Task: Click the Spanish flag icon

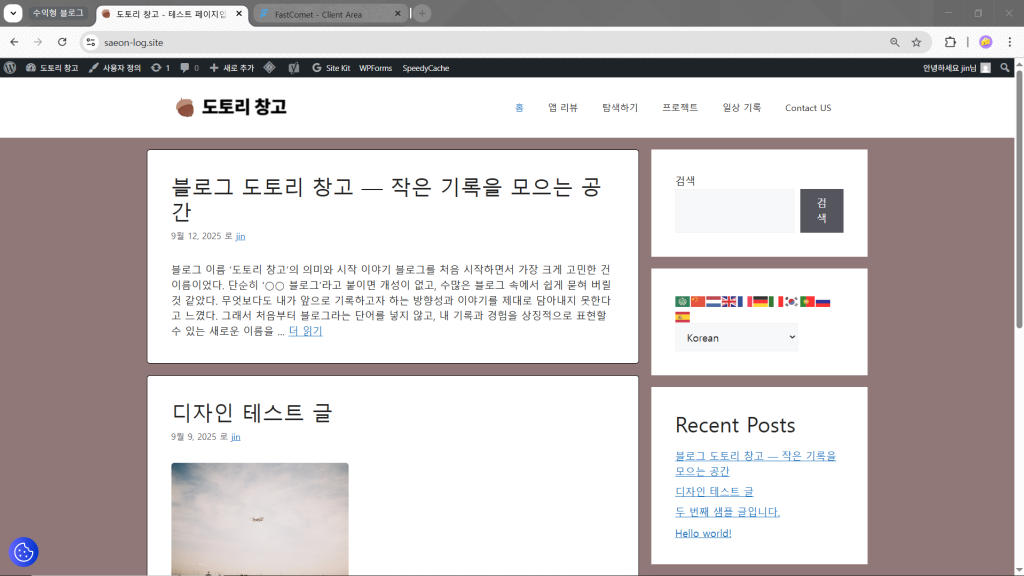Action: (x=682, y=317)
